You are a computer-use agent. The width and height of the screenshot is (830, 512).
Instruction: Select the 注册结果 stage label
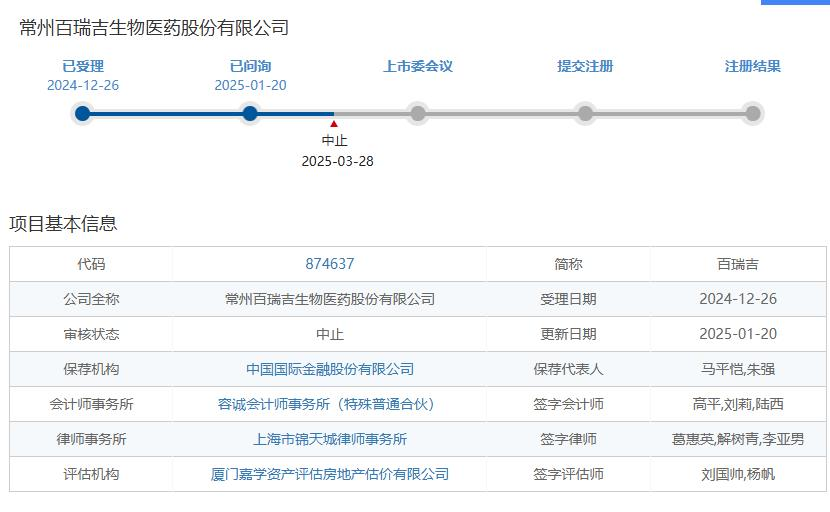[752, 66]
